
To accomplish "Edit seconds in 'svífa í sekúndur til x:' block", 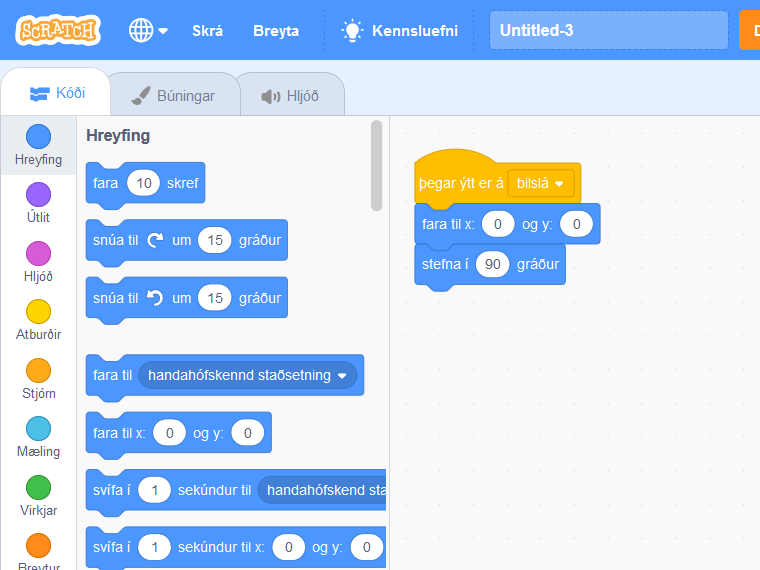I will (154, 547).
